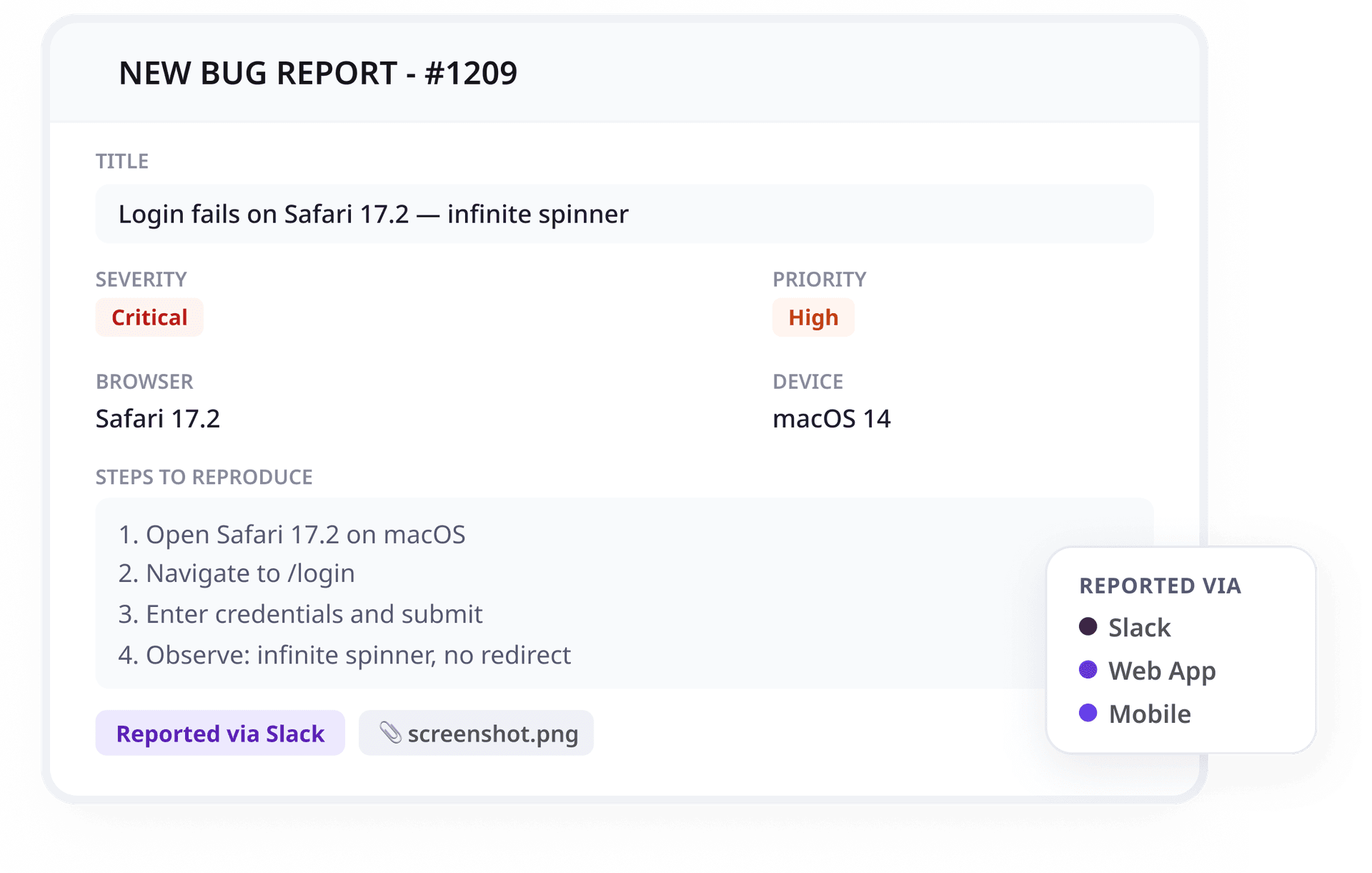Select the Slack dark dot
This screenshot has width=1372, height=873.
1088,627
